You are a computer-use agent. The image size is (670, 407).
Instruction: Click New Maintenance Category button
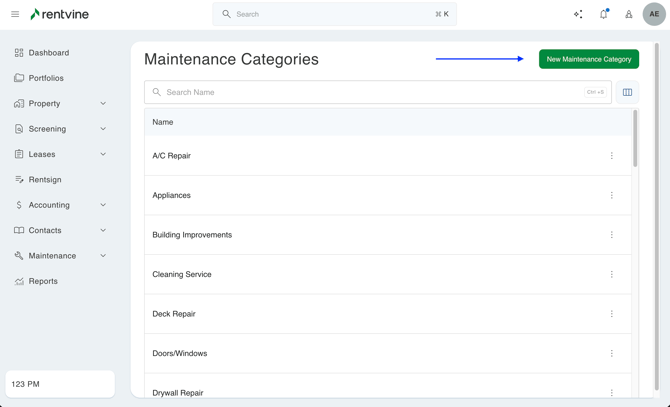[x=588, y=59]
